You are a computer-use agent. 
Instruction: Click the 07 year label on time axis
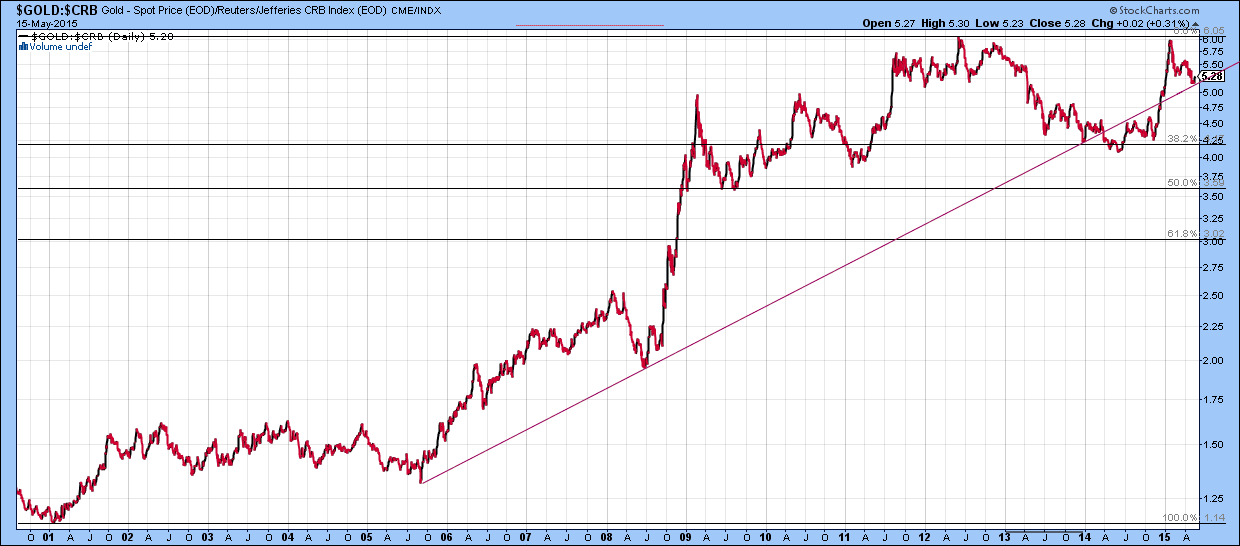(526, 537)
